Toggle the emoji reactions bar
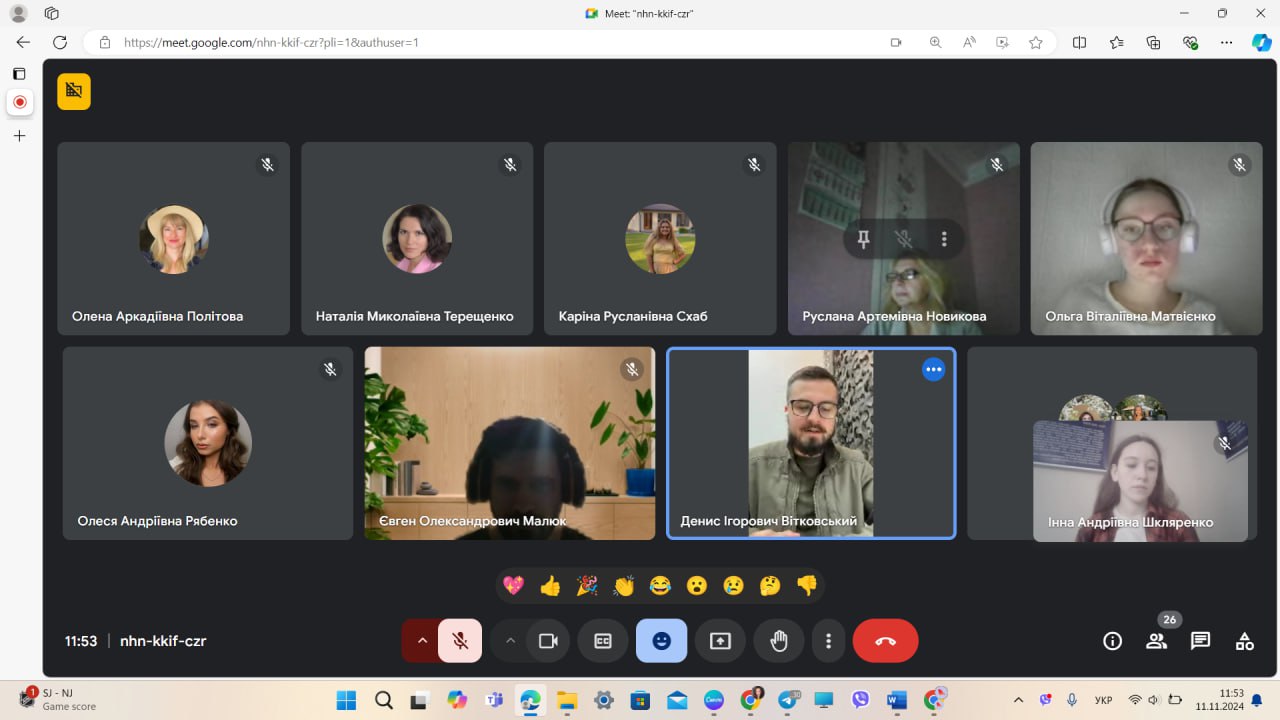Screen dimensions: 1280x720 coord(661,641)
